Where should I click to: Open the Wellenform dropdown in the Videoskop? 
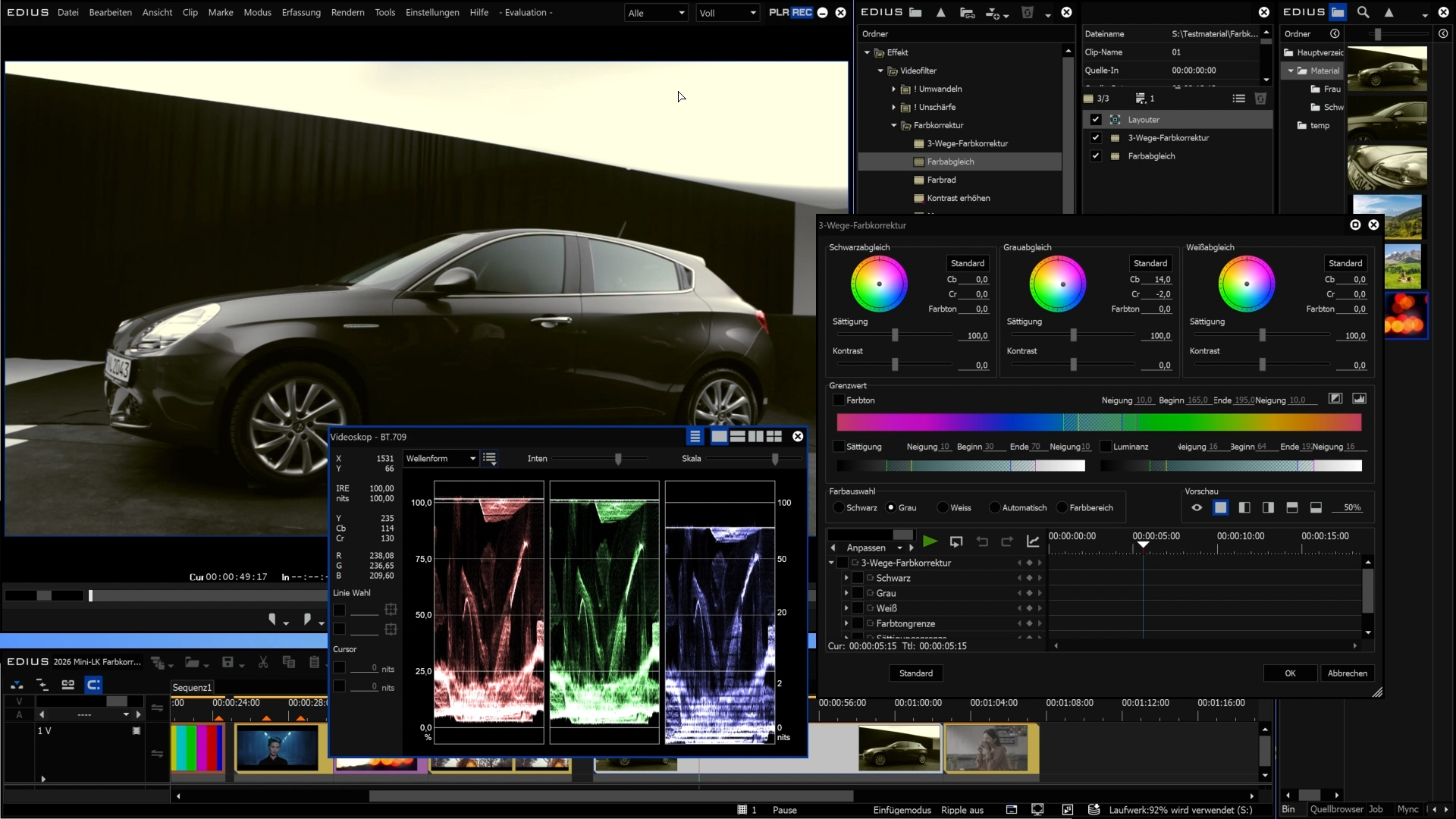(x=441, y=459)
